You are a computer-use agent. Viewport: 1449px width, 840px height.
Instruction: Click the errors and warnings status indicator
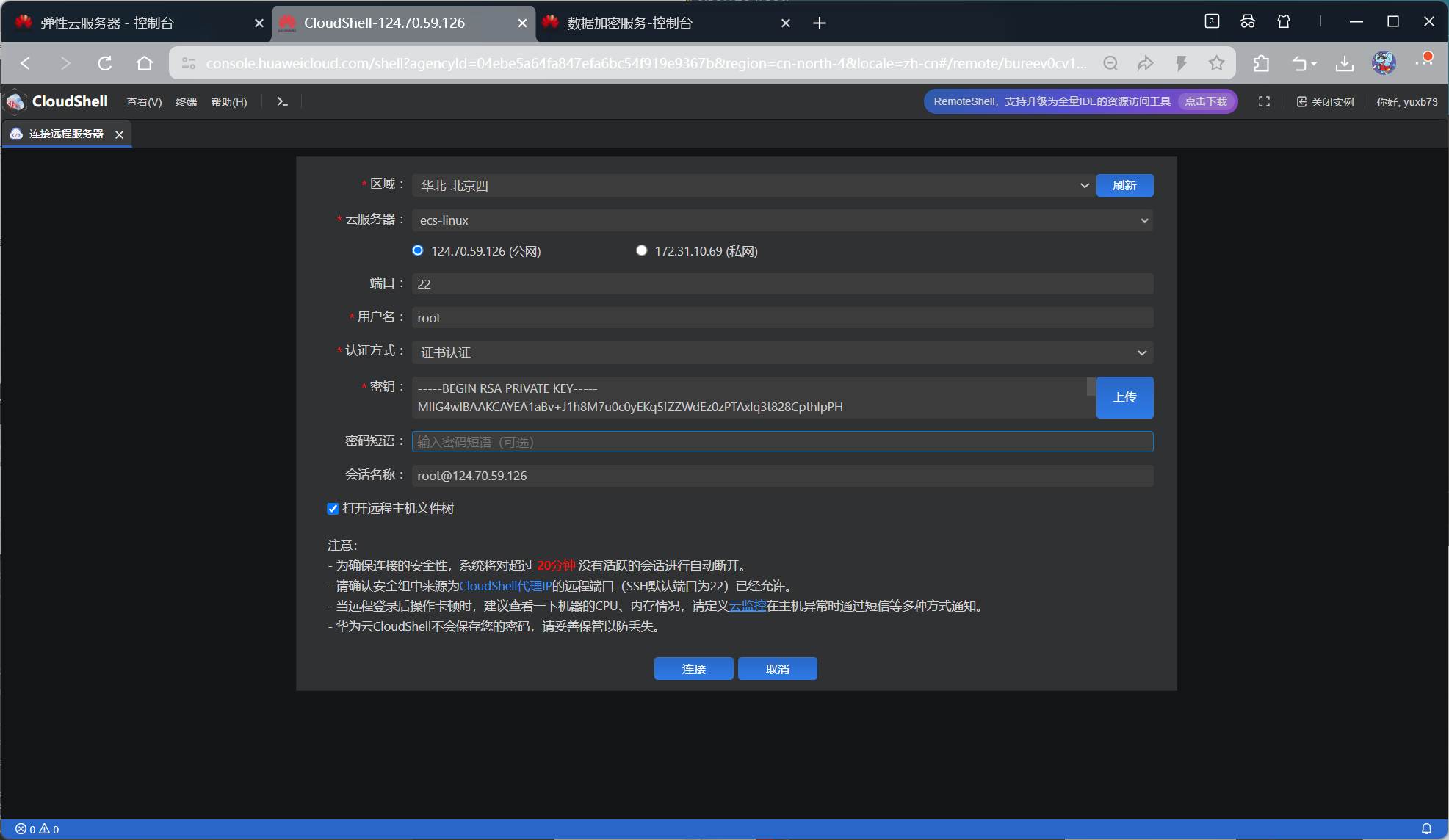pyautogui.click(x=37, y=829)
